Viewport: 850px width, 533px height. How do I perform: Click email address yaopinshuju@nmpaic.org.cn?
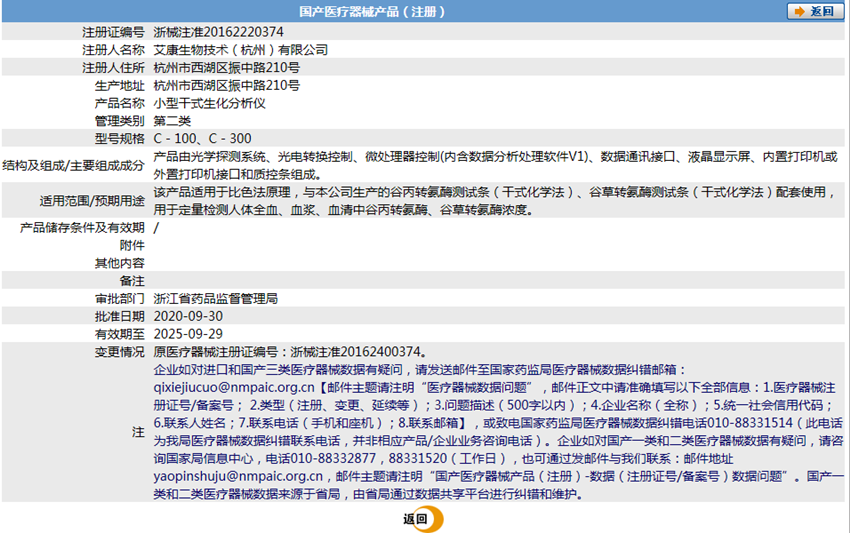[x=238, y=477]
